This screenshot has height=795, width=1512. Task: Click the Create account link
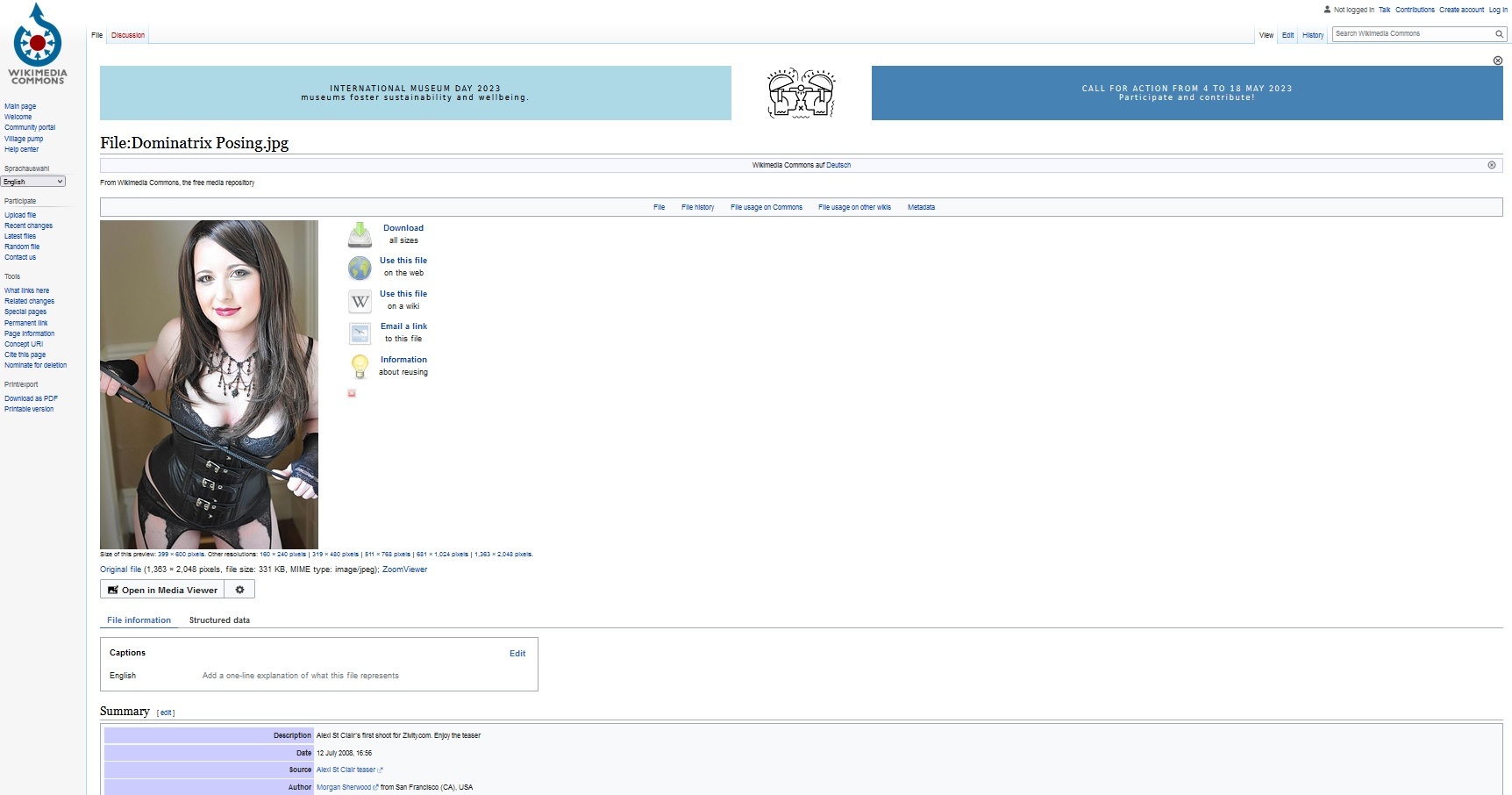1461,10
